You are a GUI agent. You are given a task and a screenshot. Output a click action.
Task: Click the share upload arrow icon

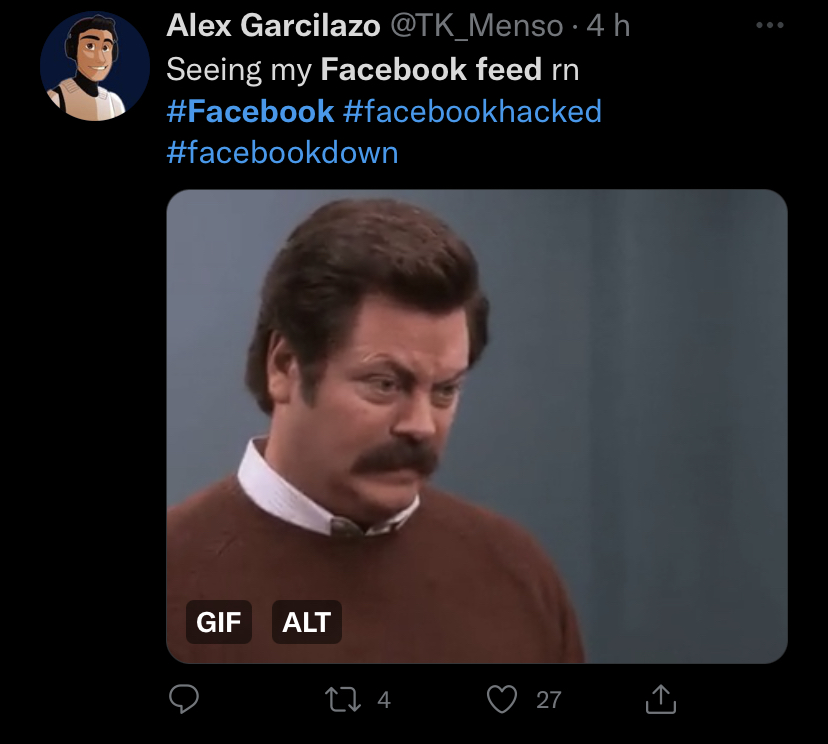pos(660,700)
